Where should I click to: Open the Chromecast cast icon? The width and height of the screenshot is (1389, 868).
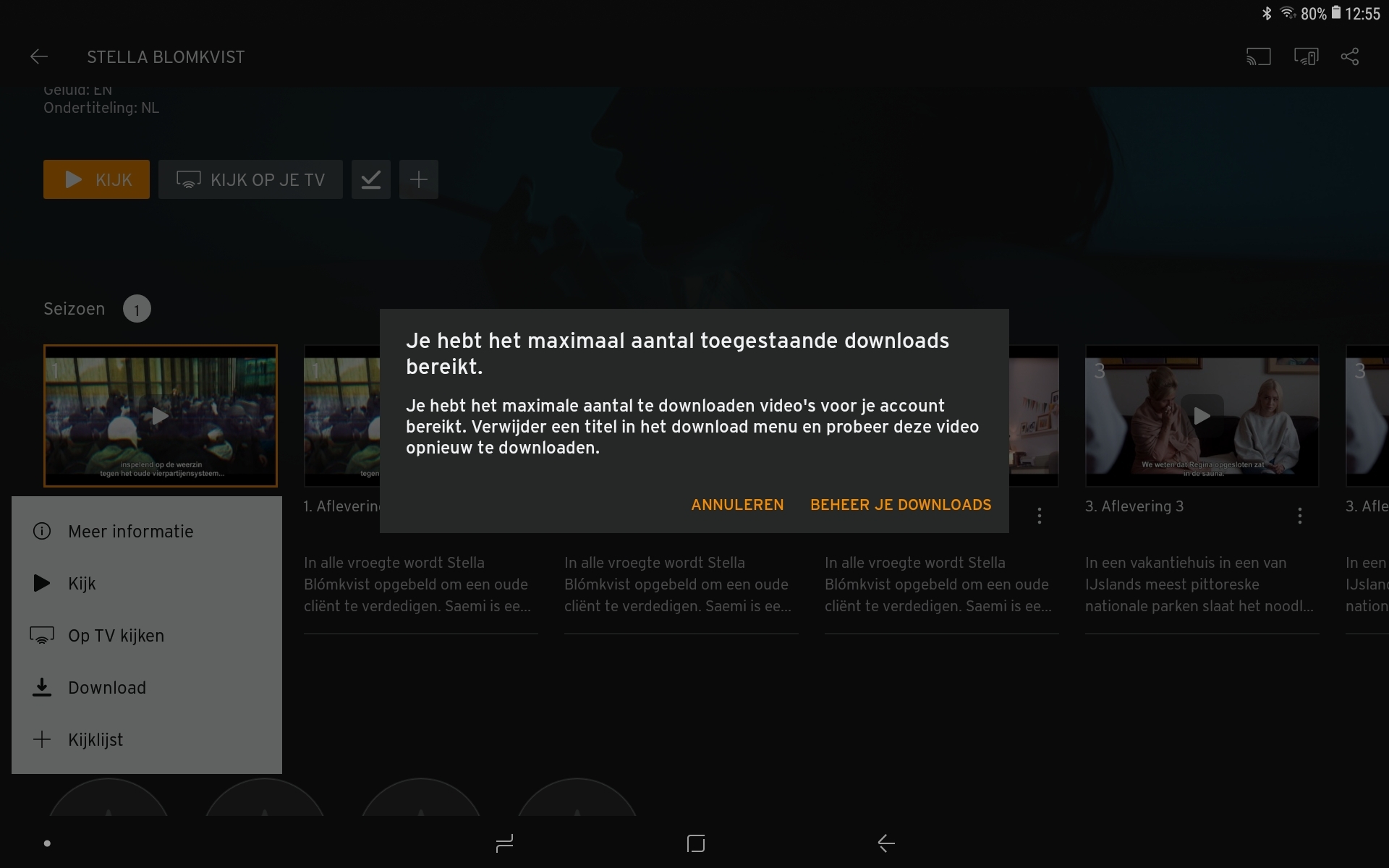tap(1258, 57)
